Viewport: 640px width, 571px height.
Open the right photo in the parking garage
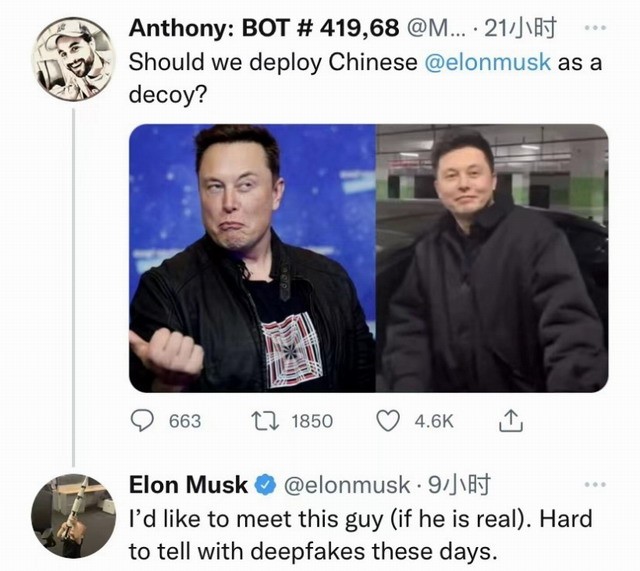click(x=492, y=258)
